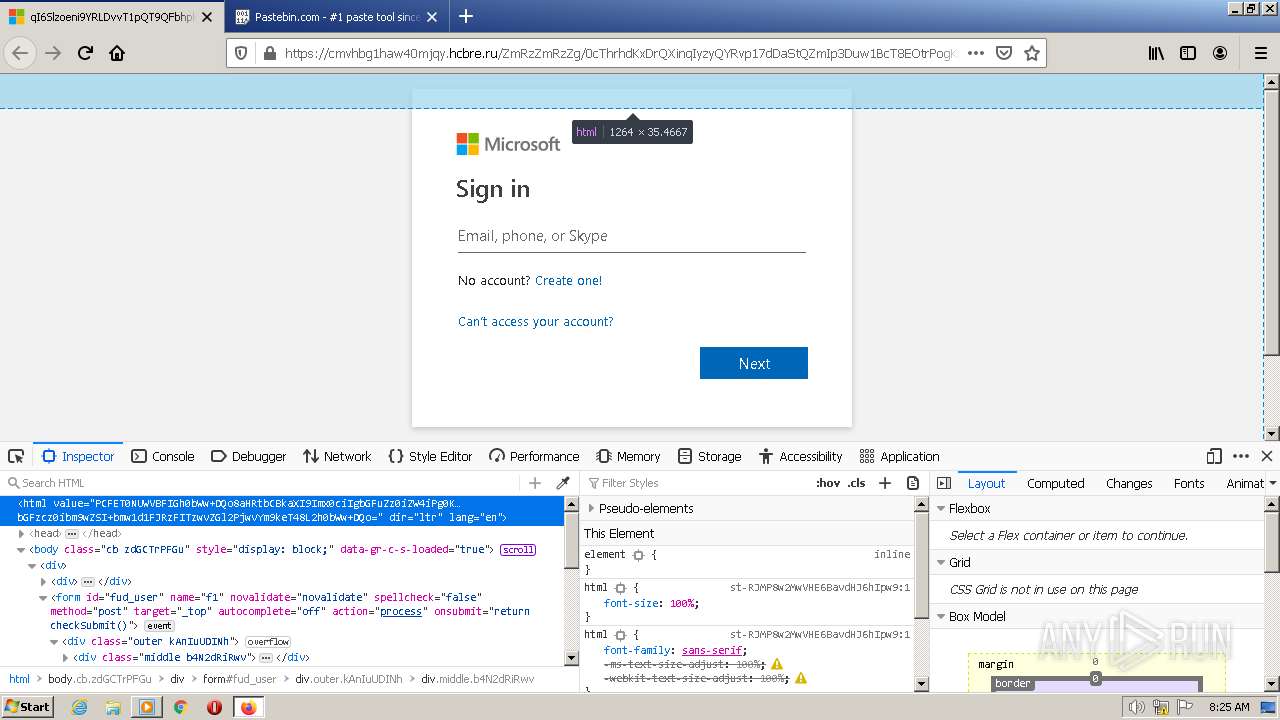1280x720 pixels.
Task: Open the Windows Start menu
Action: click(28, 706)
